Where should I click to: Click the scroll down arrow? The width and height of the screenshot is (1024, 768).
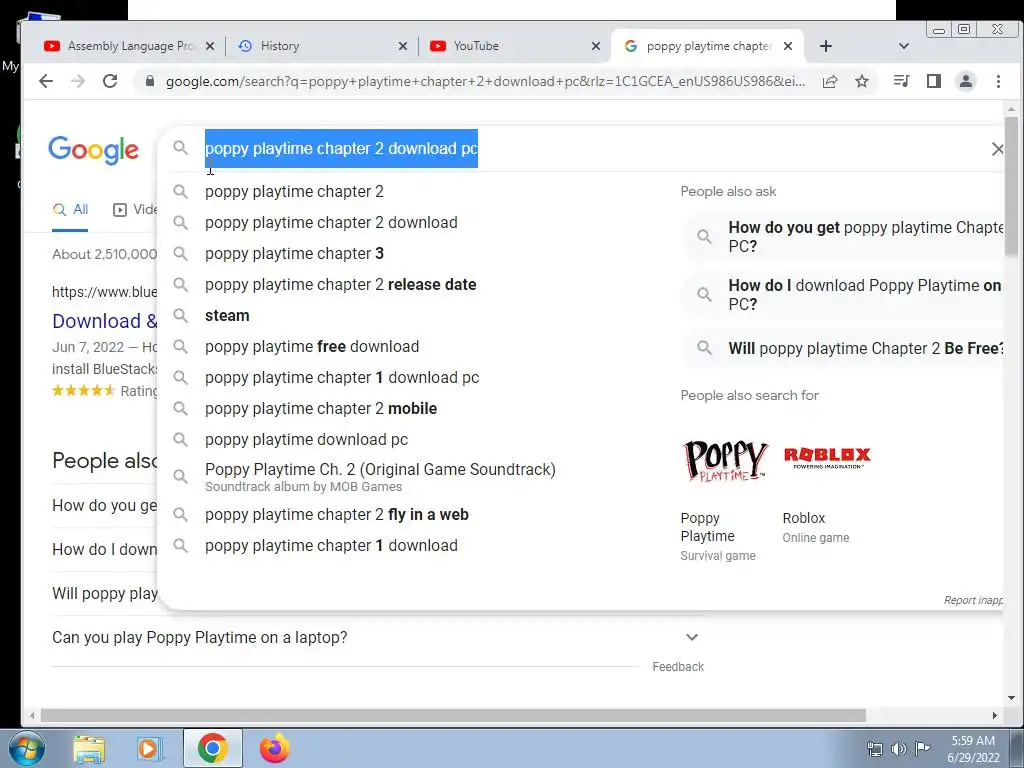tap(1011, 697)
